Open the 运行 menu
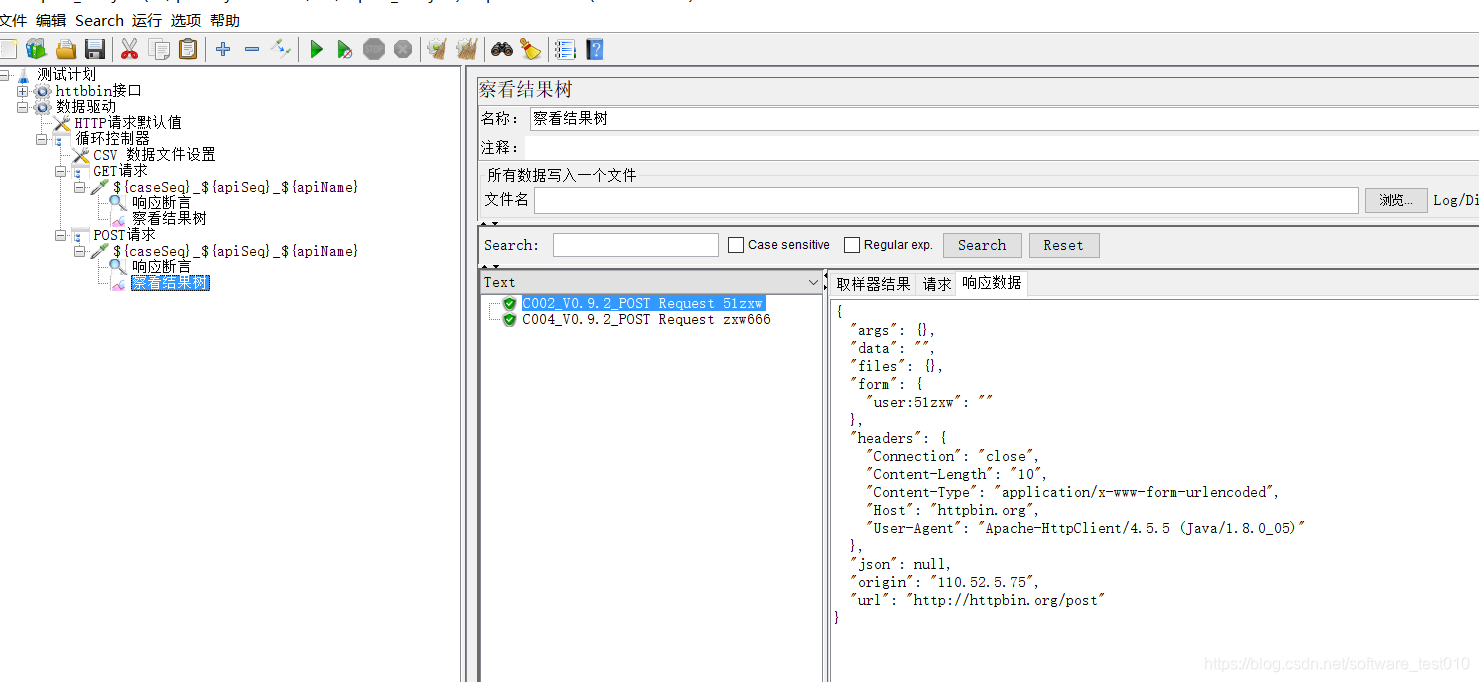 coord(147,20)
